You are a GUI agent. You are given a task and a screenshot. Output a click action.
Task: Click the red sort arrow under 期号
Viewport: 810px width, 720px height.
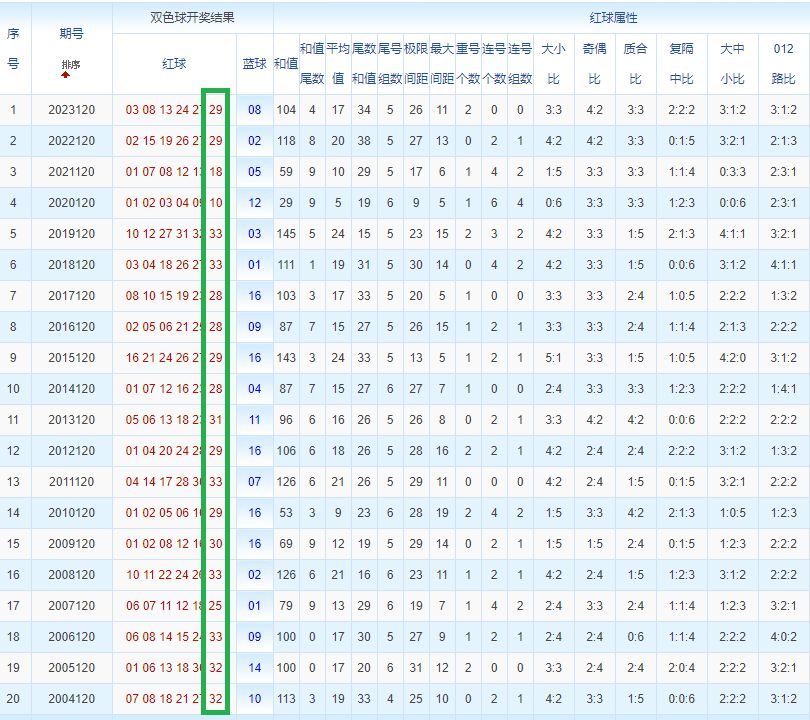point(66,75)
